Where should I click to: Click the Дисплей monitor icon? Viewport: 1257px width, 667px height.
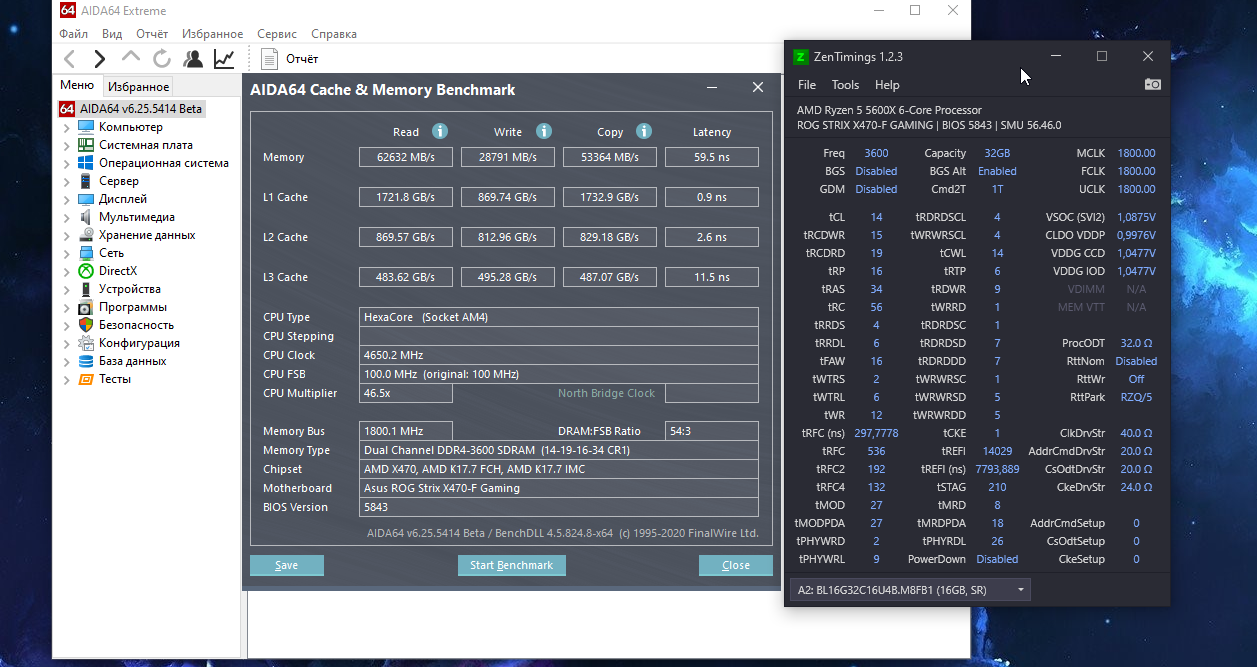(x=86, y=199)
